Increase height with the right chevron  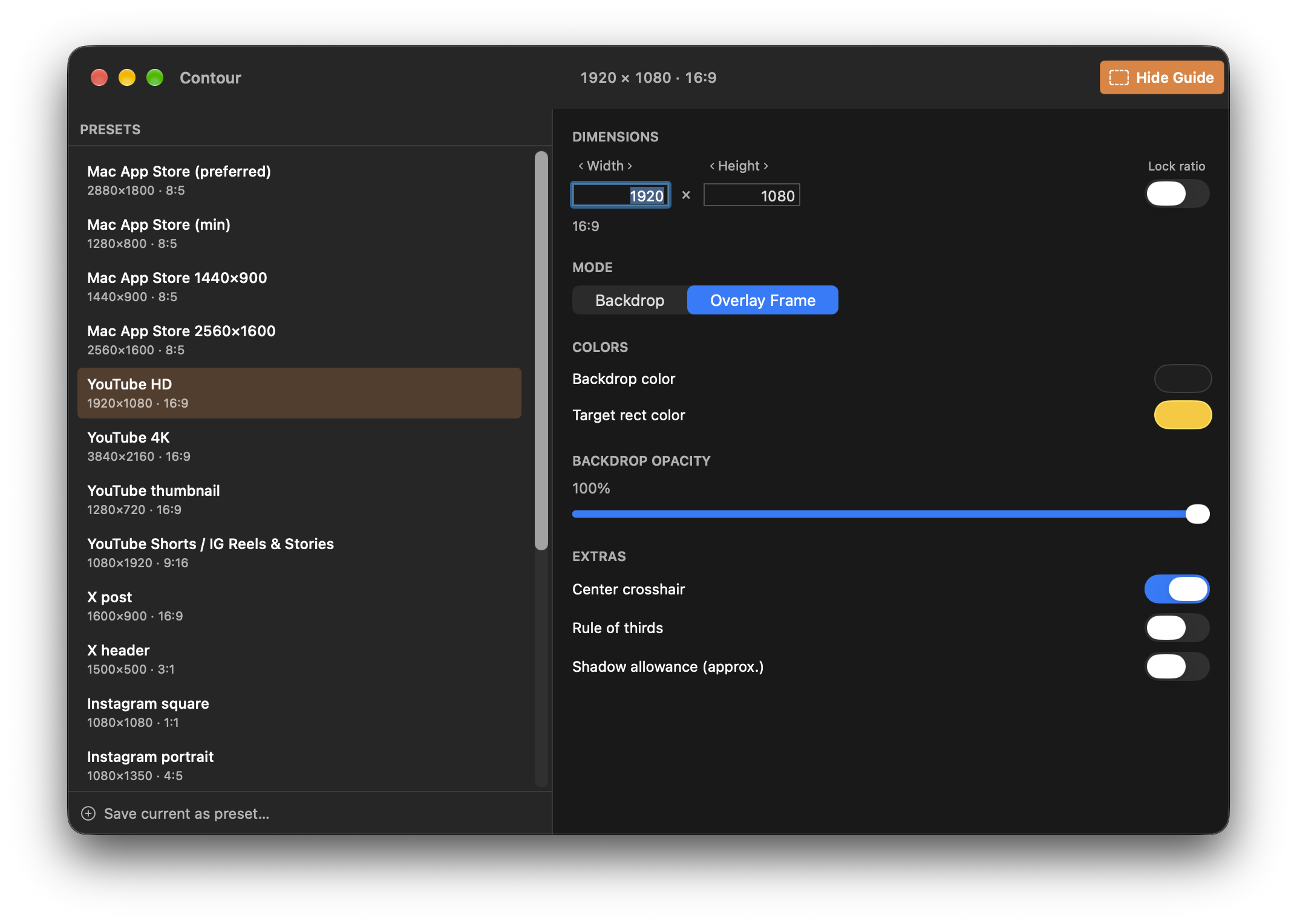[x=766, y=166]
